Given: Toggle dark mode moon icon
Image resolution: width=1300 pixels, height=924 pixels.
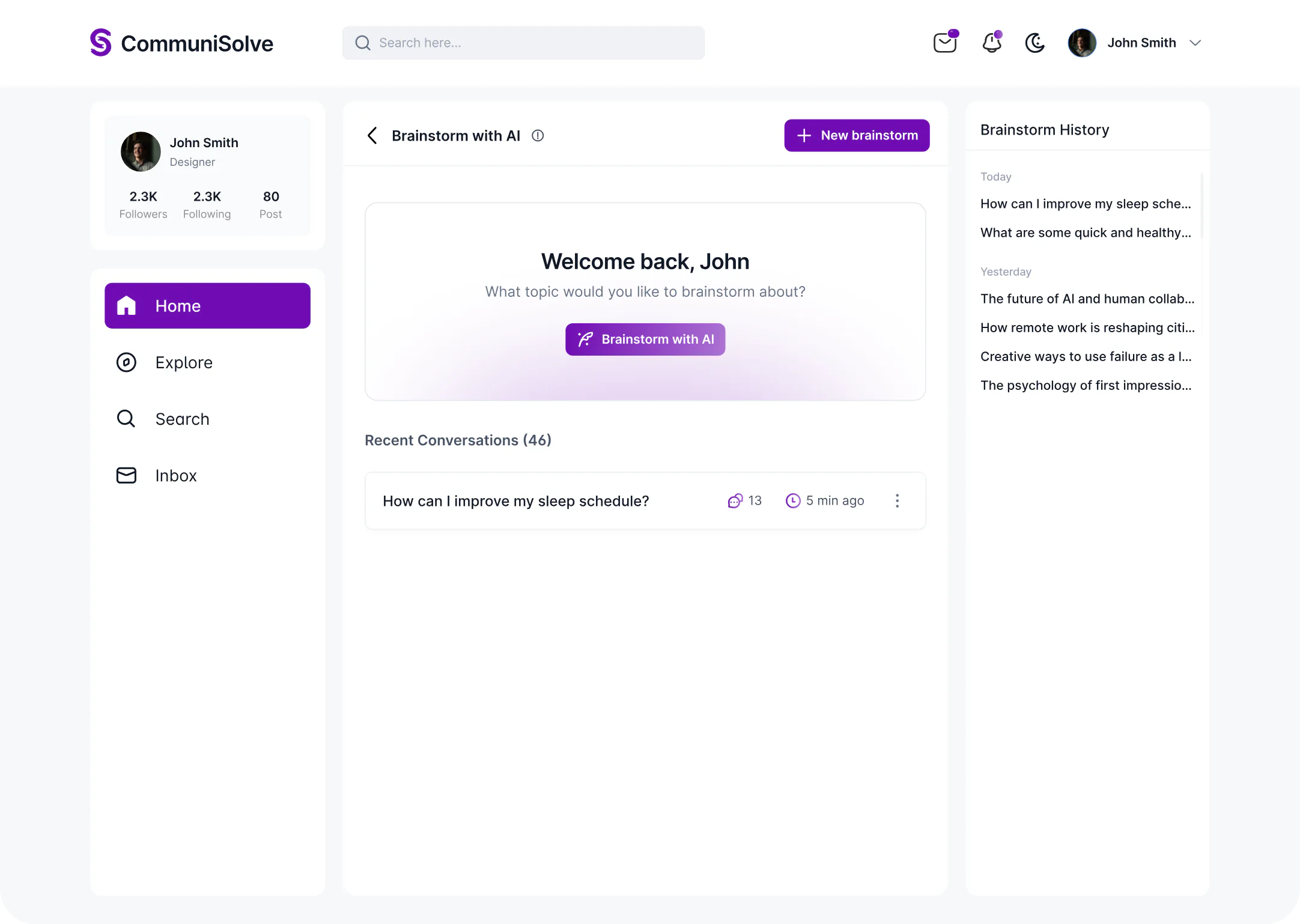Looking at the screenshot, I should (x=1035, y=43).
